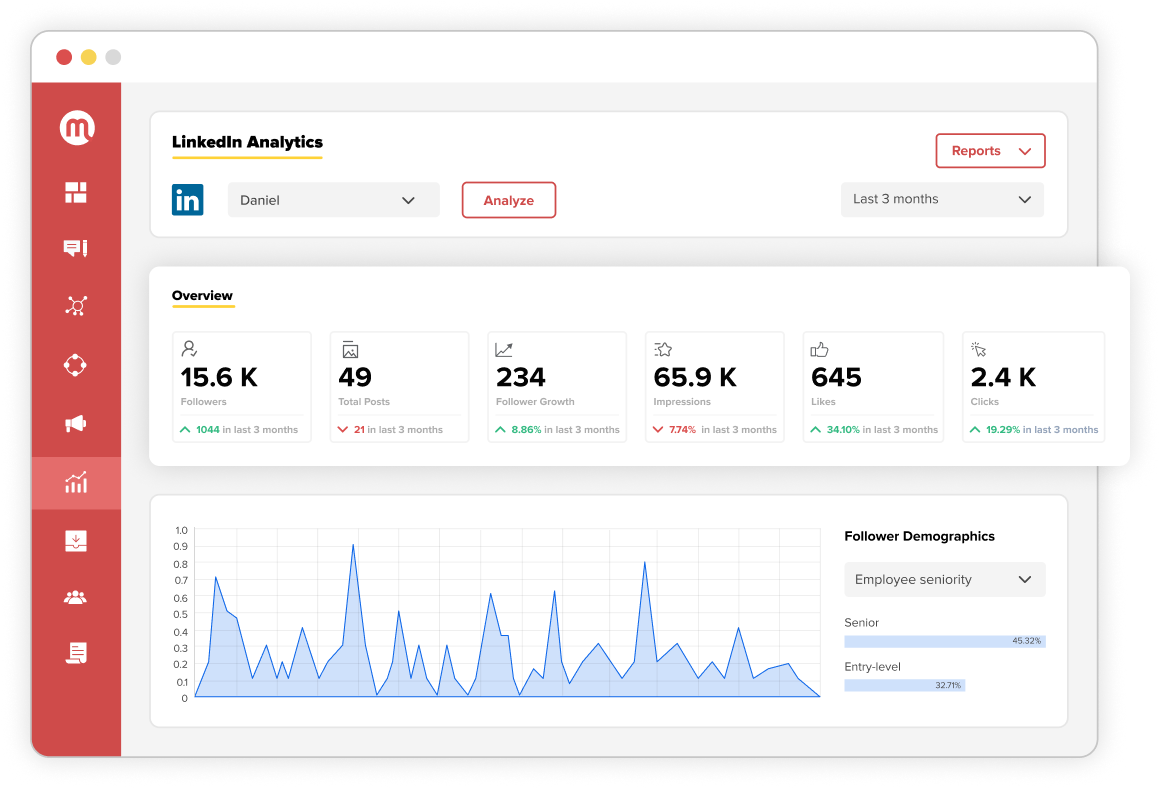Click the LinkedIn logo icon
This screenshot has height=788, width=1160.
click(x=188, y=200)
